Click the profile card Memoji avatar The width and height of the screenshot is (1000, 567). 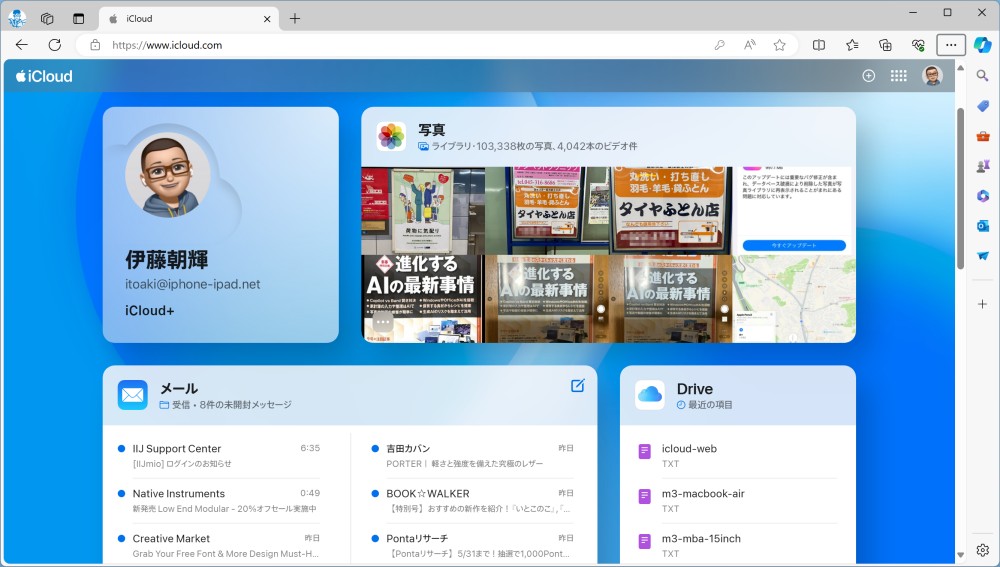coord(168,175)
